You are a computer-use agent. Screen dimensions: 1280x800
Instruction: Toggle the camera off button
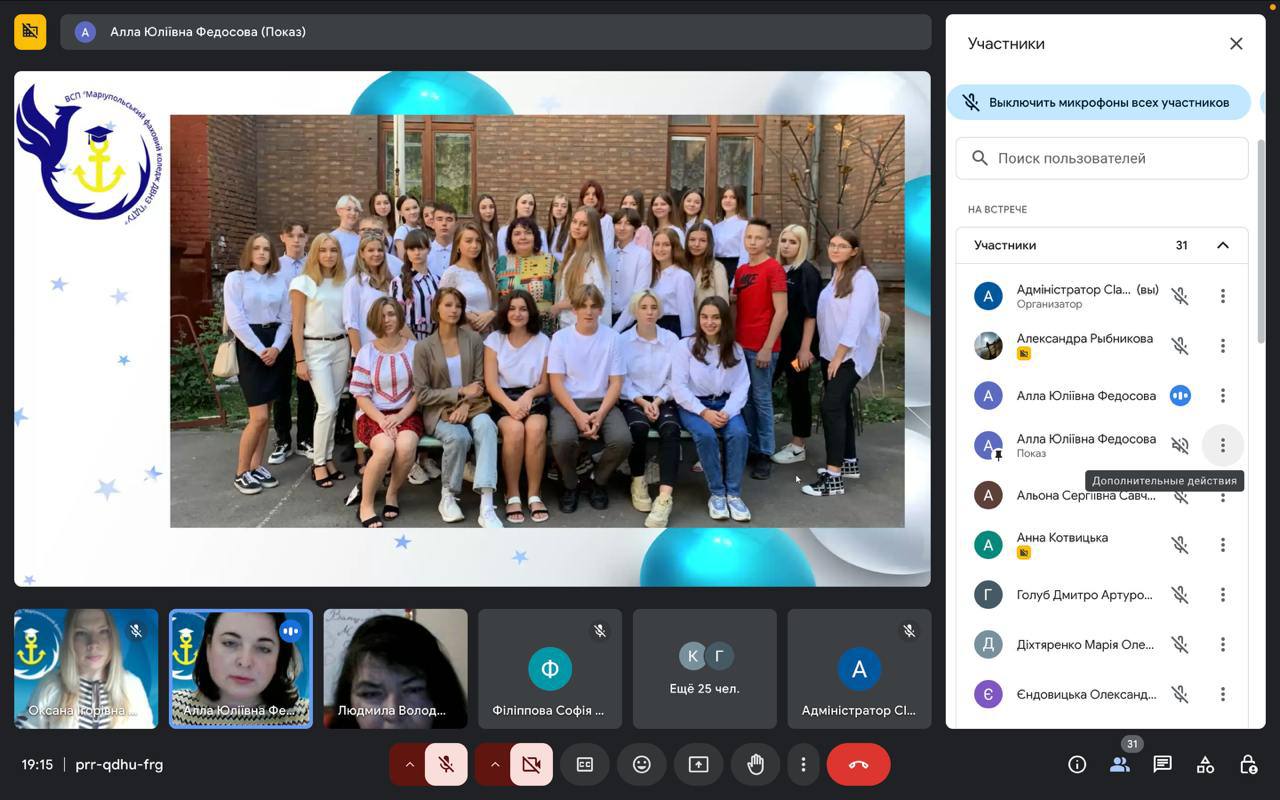click(x=531, y=764)
